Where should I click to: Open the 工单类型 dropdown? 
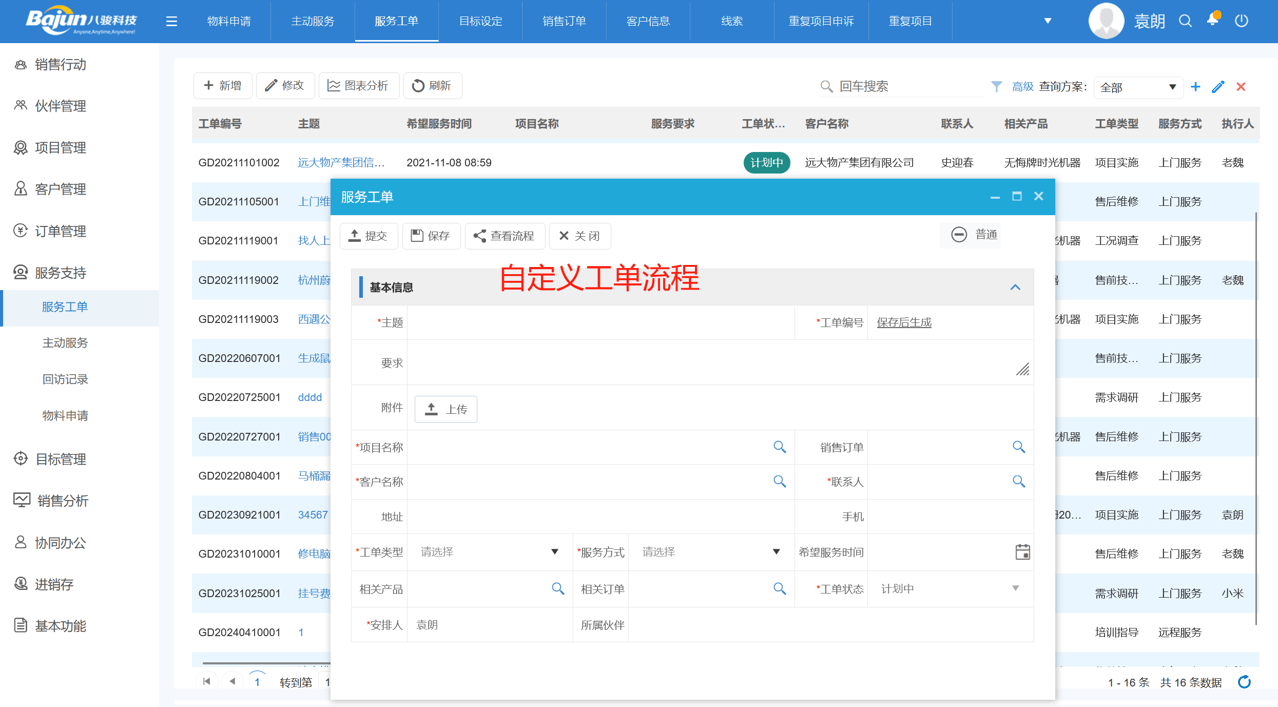coord(488,552)
